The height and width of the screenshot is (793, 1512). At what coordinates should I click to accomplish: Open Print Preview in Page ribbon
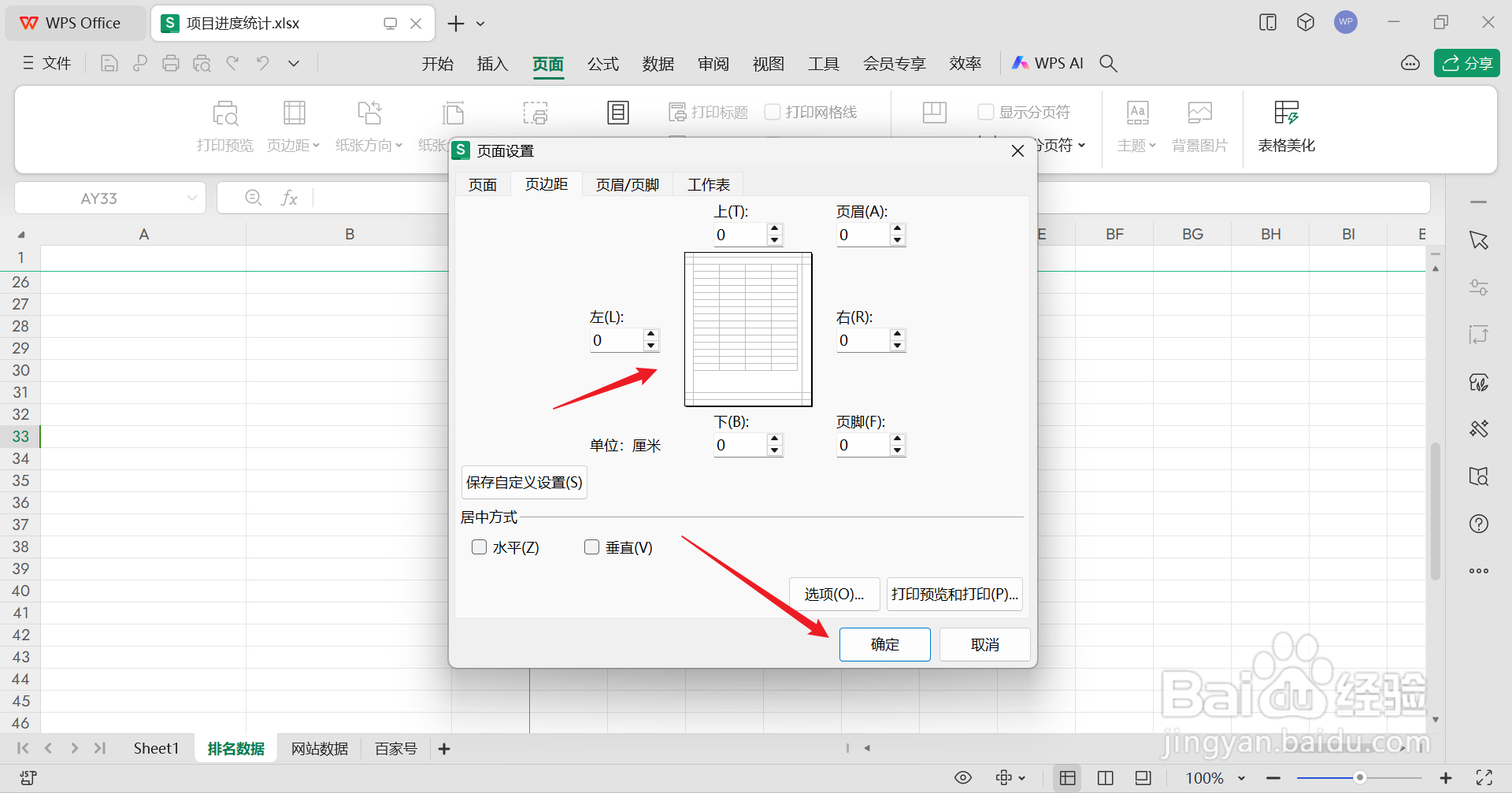(x=225, y=126)
